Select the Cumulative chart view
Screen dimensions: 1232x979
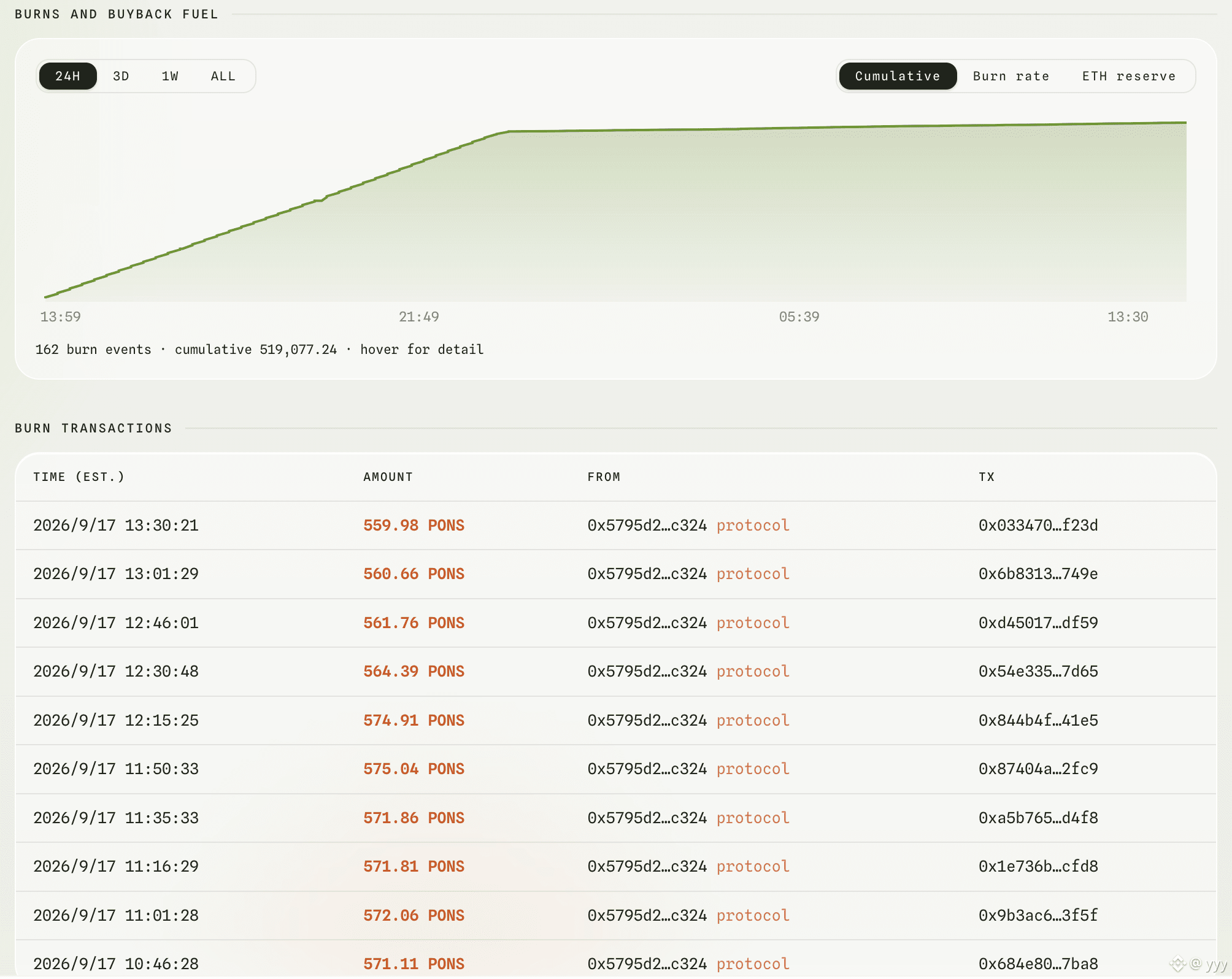click(898, 76)
